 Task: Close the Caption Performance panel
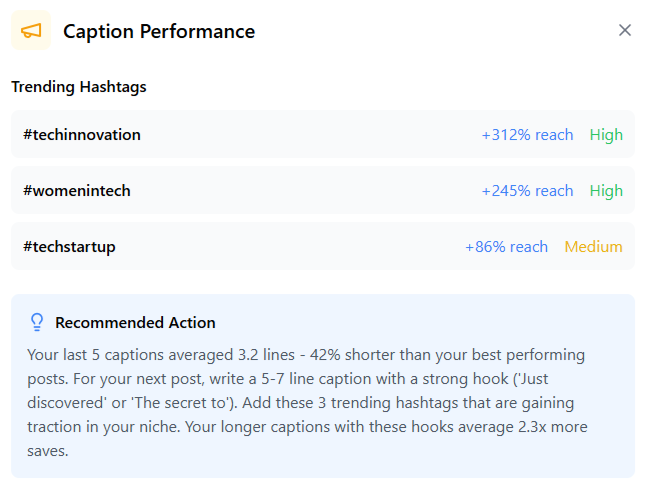pos(625,30)
